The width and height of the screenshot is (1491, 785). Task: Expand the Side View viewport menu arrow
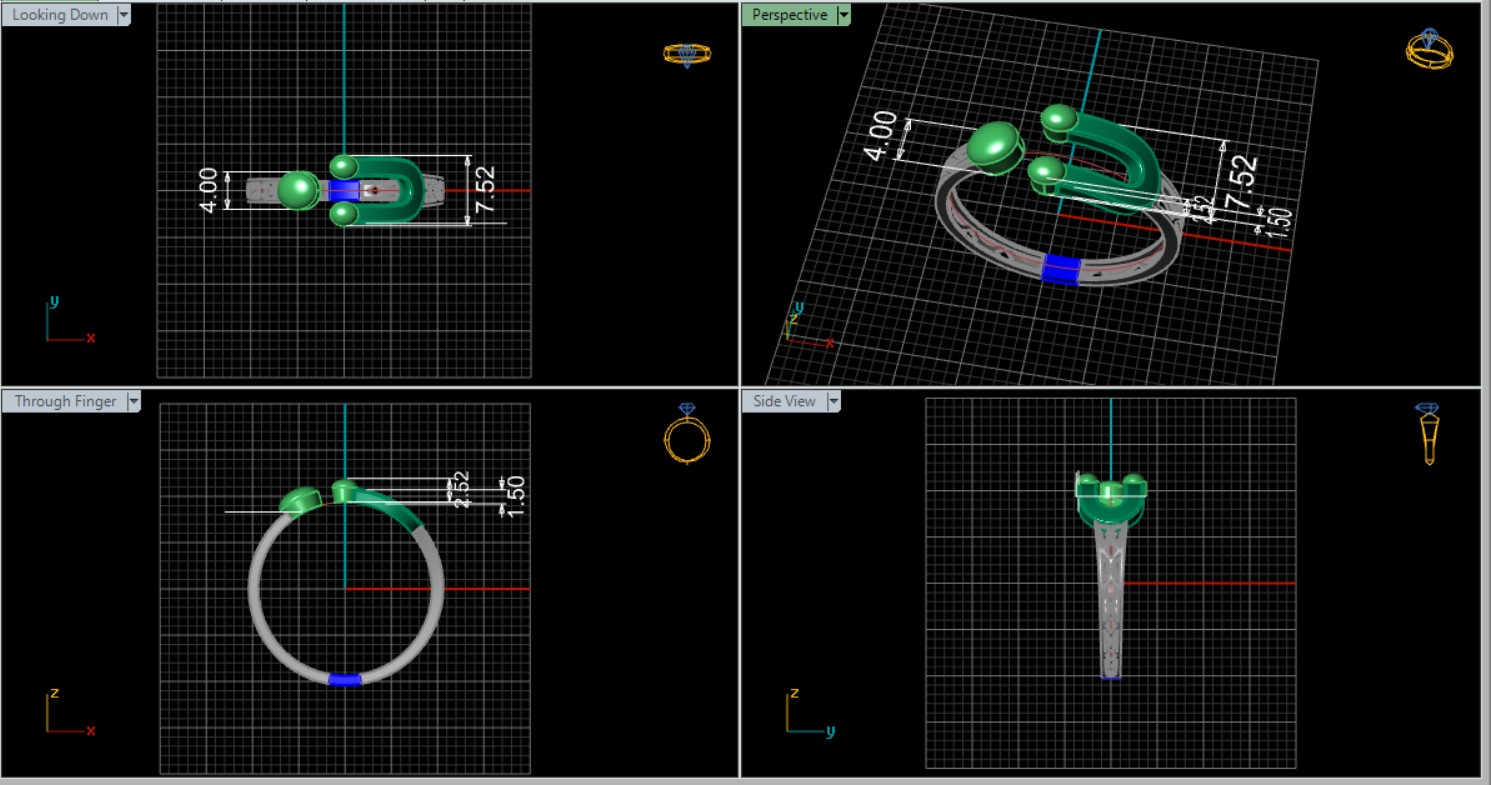tap(833, 401)
